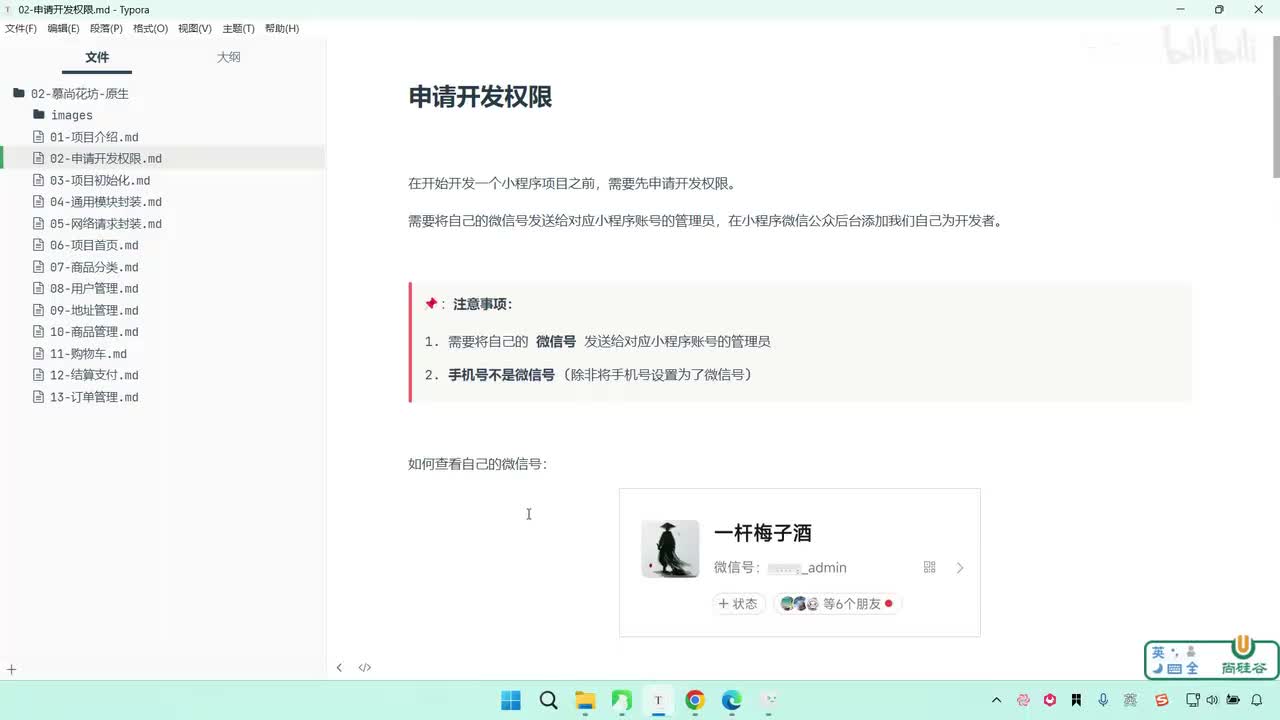Open the volume control tray icon
The width and height of the screenshot is (1280, 720).
[1212, 700]
